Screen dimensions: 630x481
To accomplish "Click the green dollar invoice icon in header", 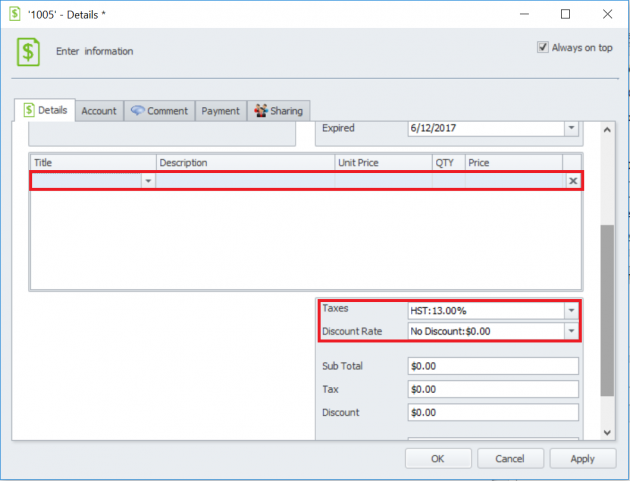I will 28,51.
